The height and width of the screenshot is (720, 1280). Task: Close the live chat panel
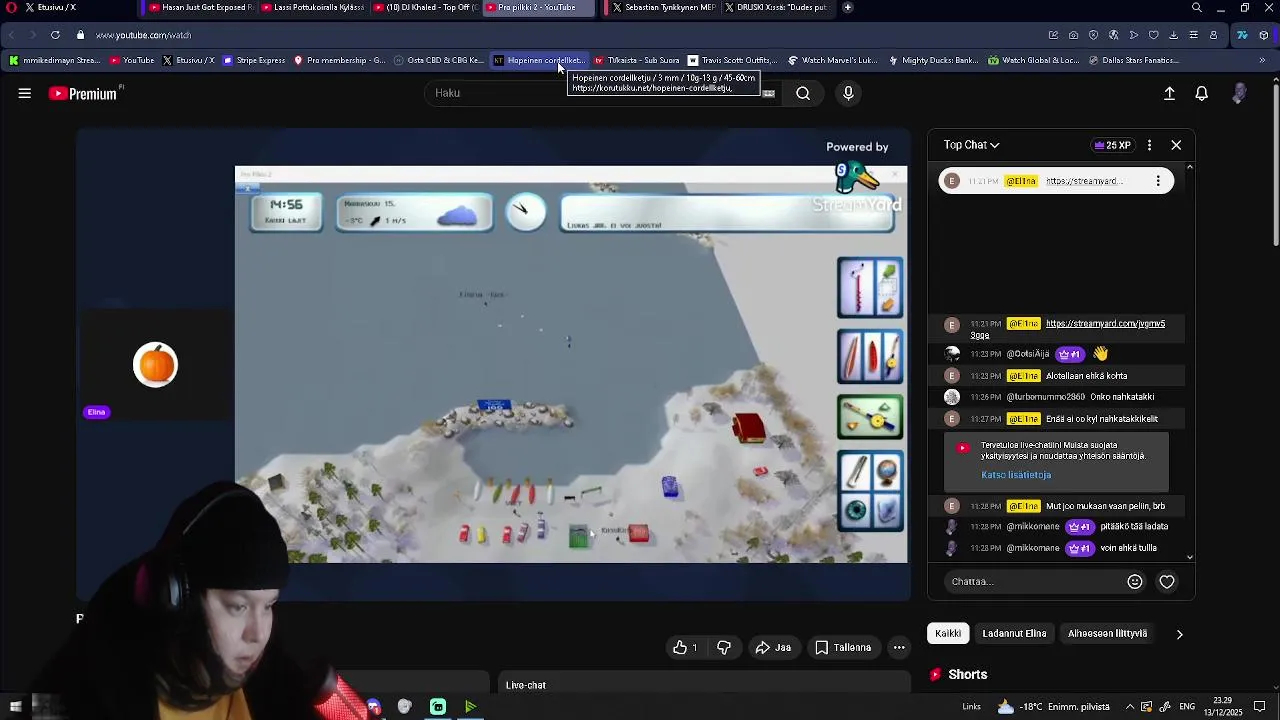(x=1176, y=145)
